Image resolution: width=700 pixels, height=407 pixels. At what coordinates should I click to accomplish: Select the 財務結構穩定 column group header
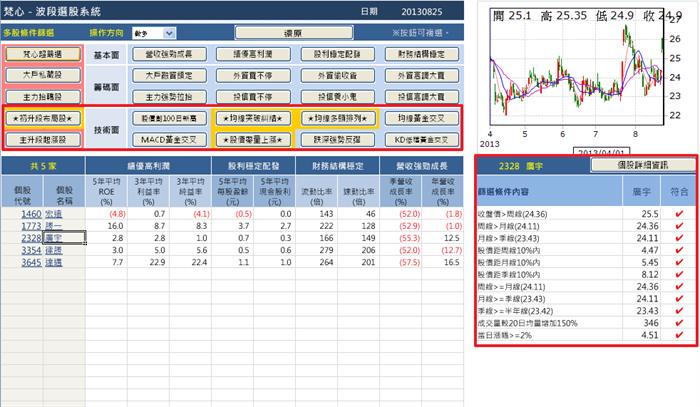[x=338, y=166]
